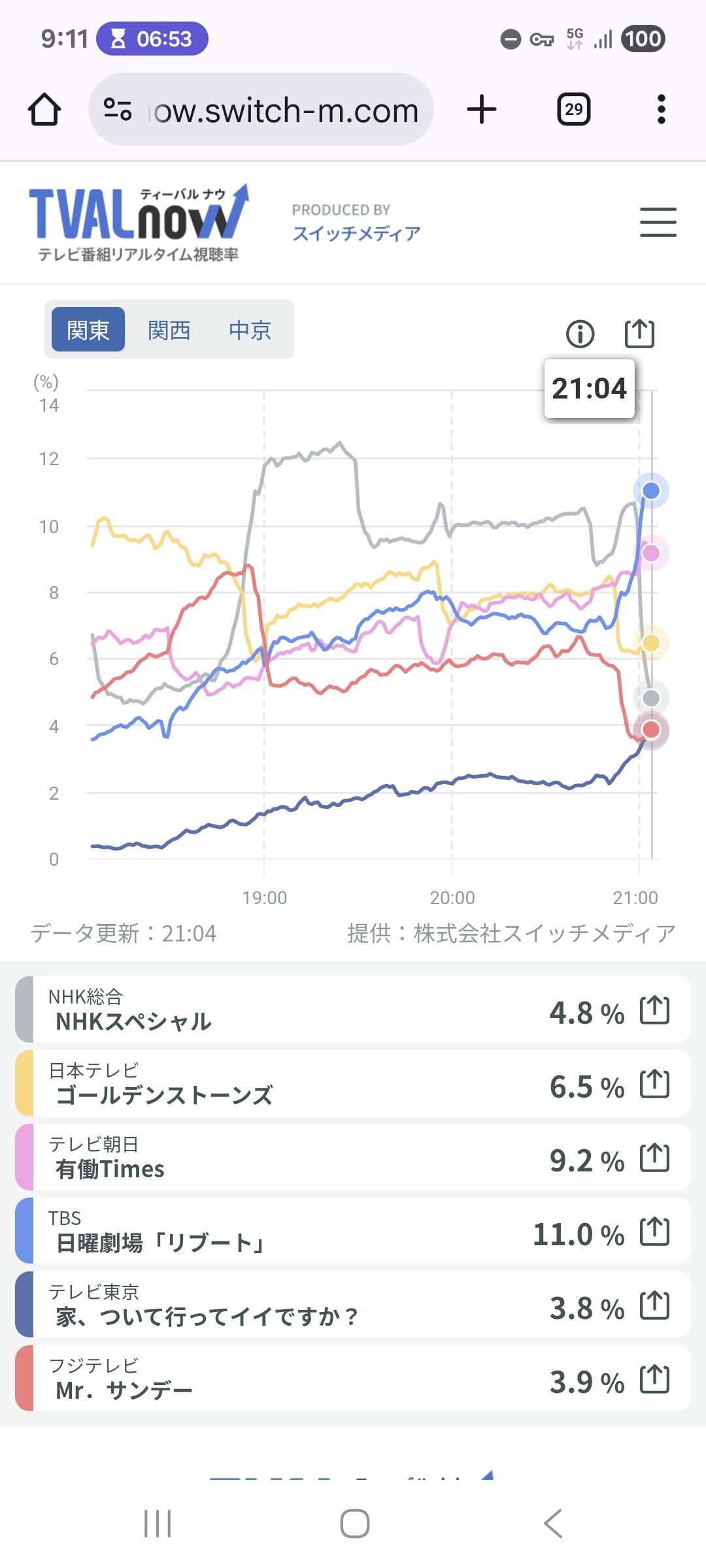The image size is (706, 1568).
Task: Share the Mr.サンデー rating
Action: click(654, 1380)
